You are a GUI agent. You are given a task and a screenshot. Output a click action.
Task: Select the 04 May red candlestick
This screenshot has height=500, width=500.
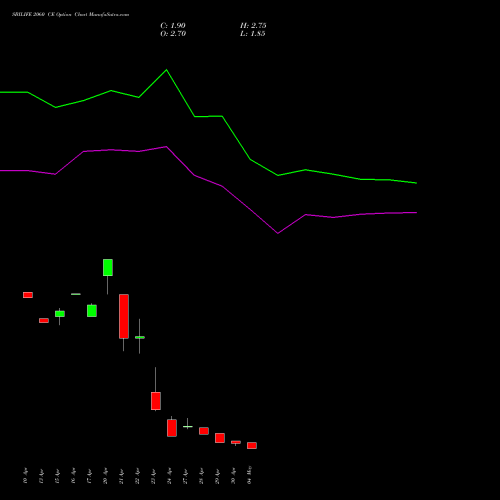click(252, 446)
